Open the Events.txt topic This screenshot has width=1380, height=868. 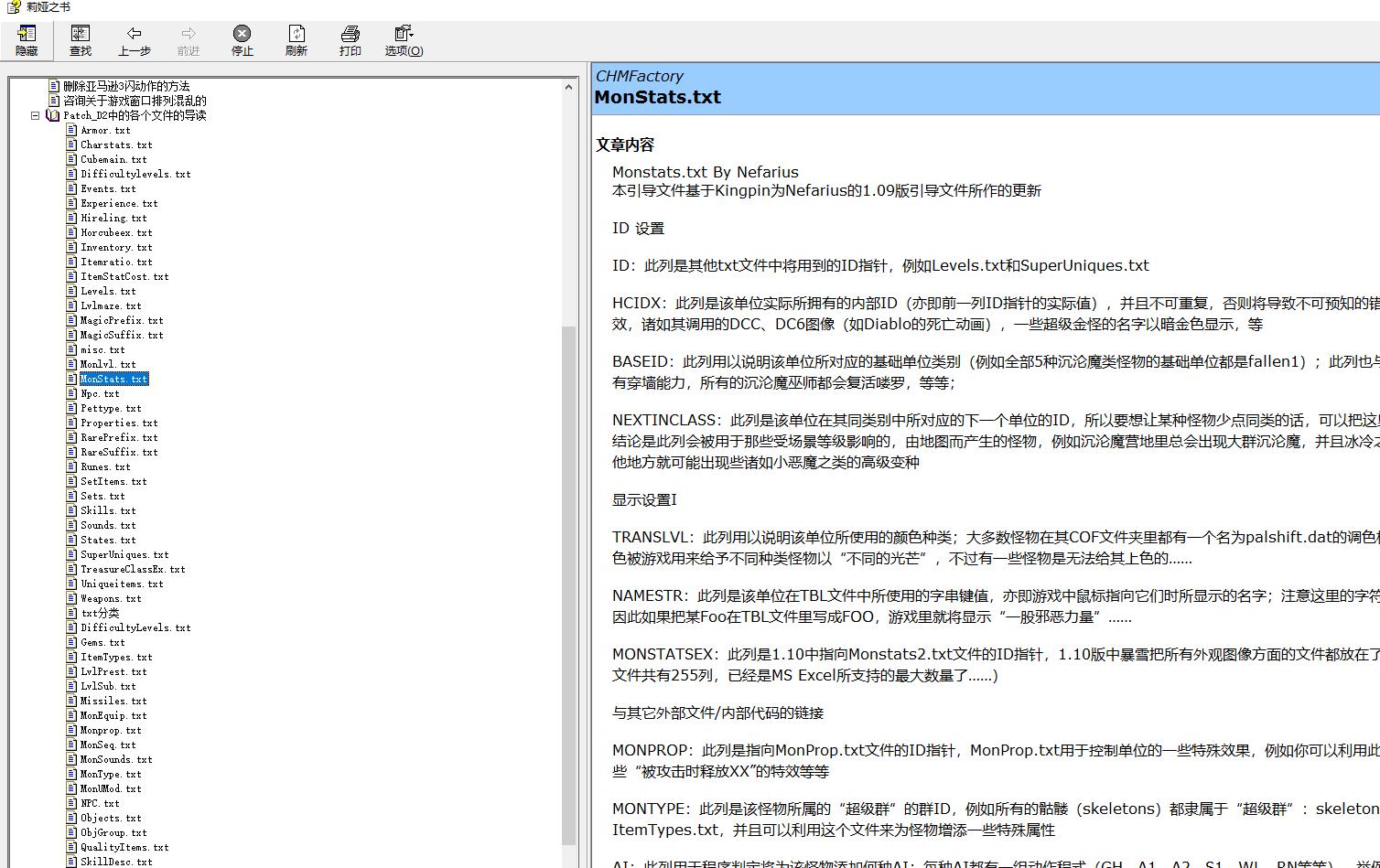coord(108,188)
